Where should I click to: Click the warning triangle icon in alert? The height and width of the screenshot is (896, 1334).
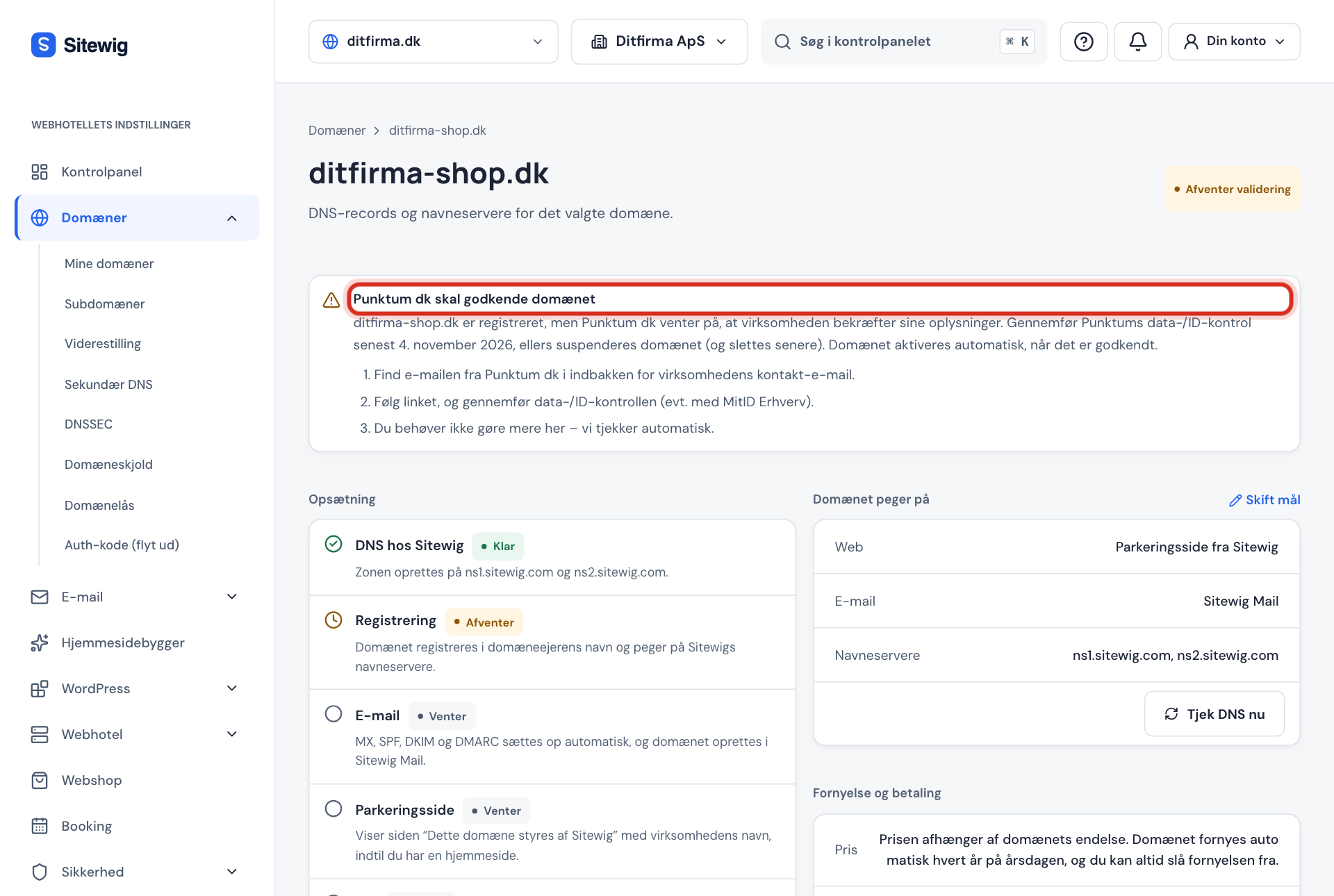[x=331, y=300]
